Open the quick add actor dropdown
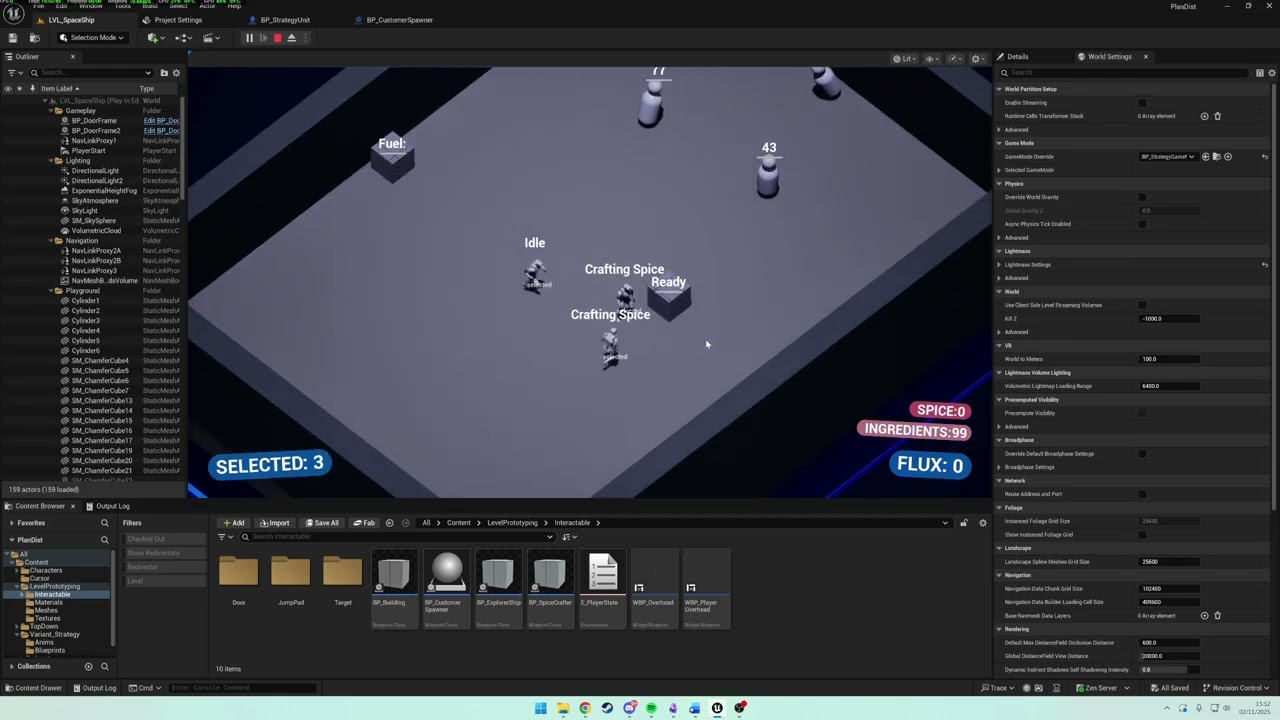 click(x=155, y=38)
